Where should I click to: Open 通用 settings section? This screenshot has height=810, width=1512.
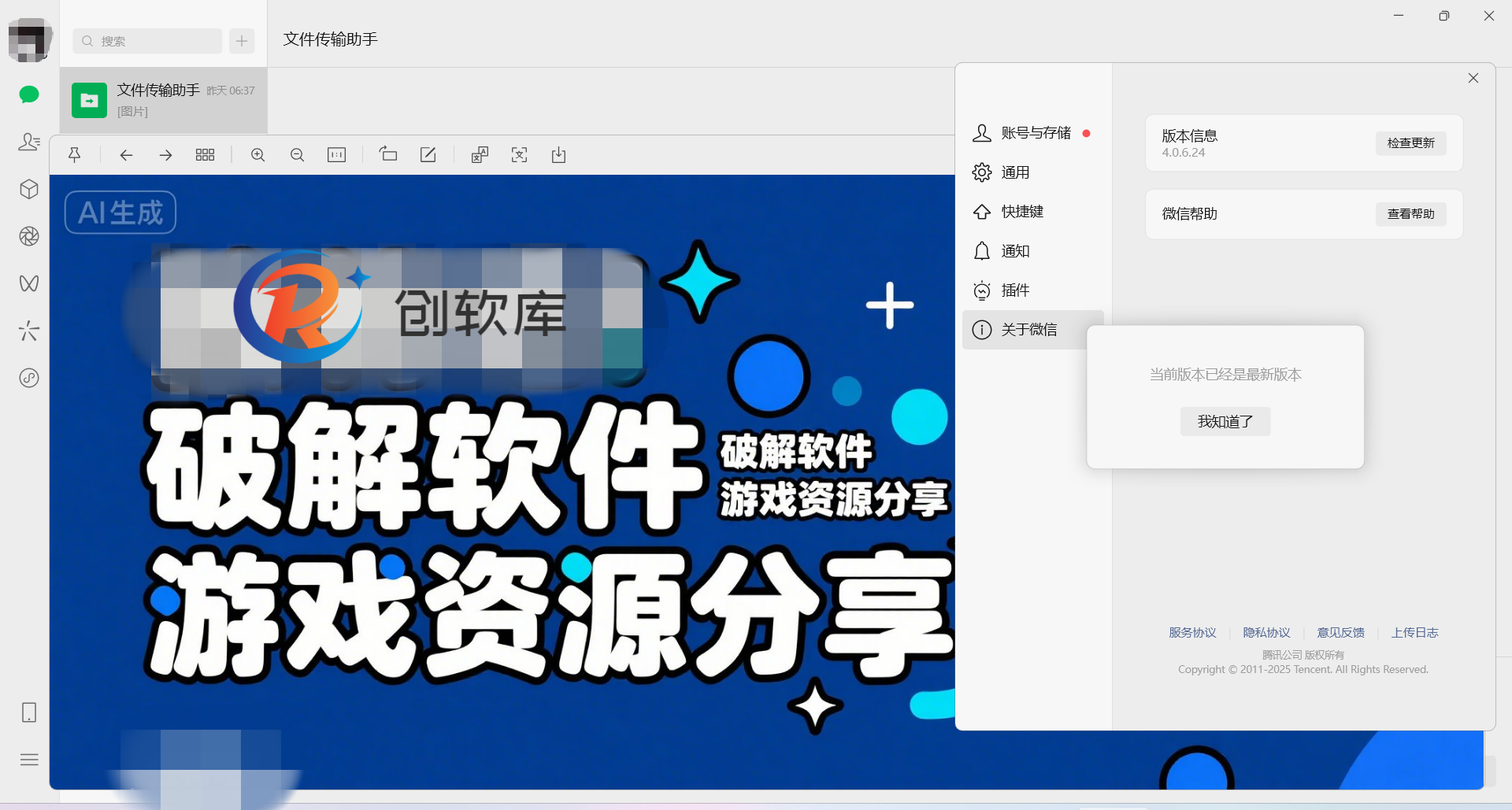(1032, 172)
